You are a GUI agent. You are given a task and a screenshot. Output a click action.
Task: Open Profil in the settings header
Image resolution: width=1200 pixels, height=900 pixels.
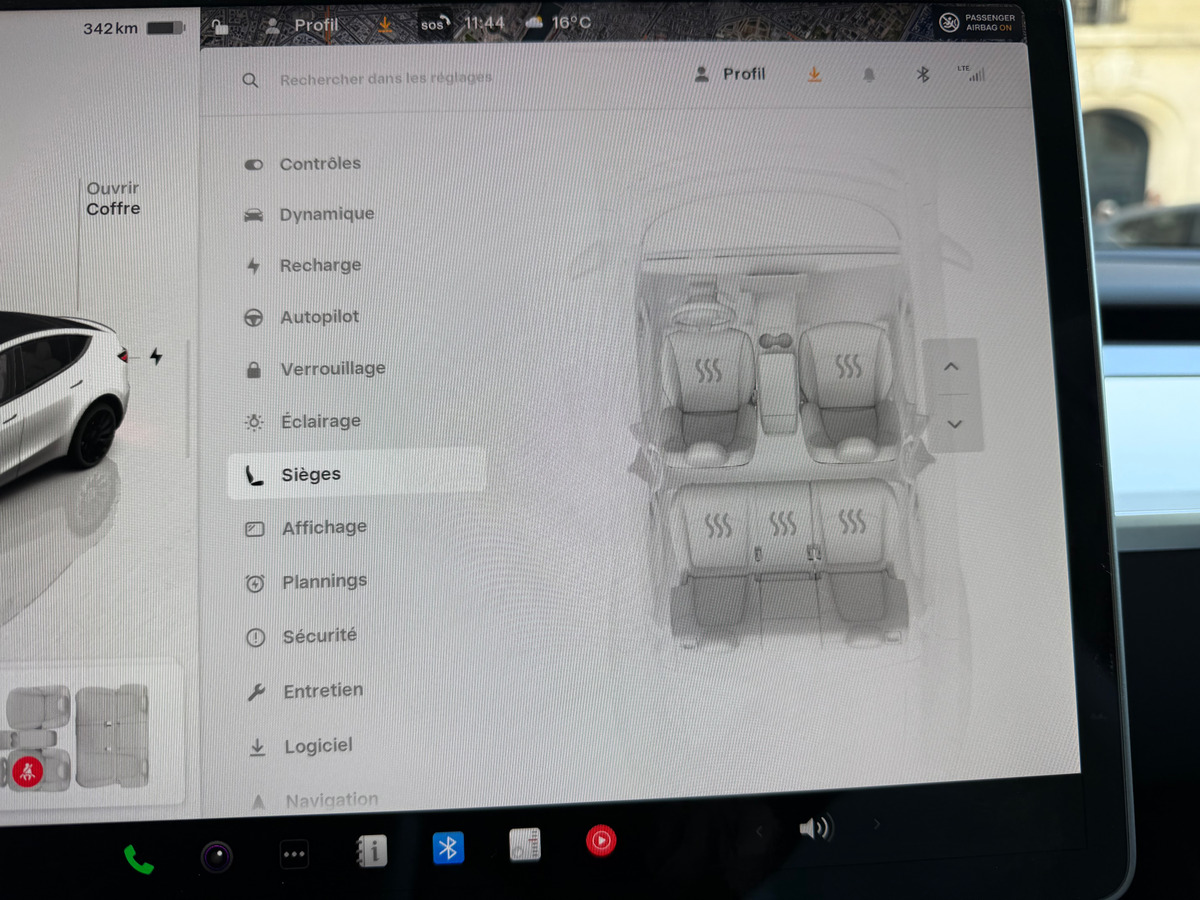[x=731, y=74]
